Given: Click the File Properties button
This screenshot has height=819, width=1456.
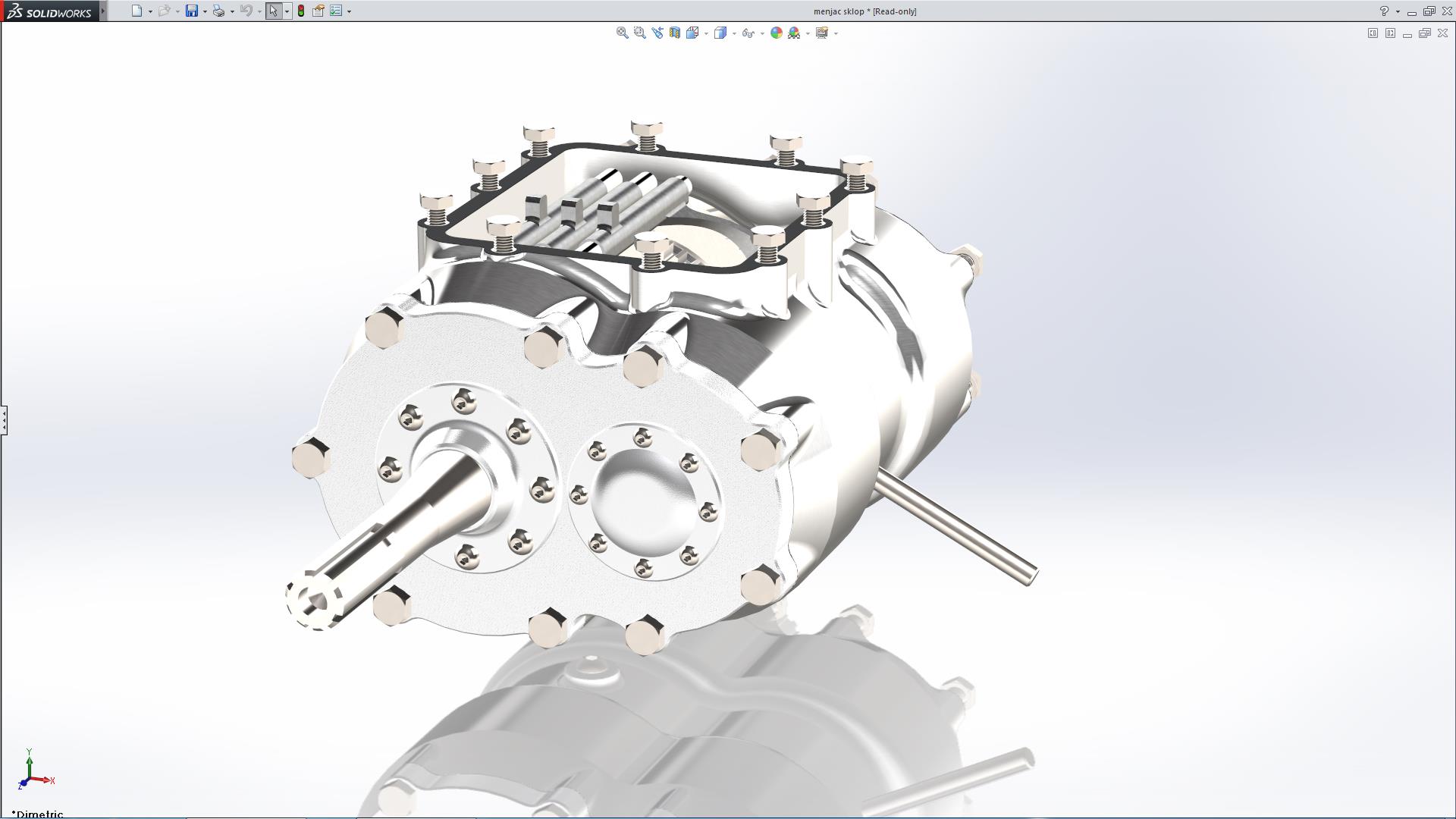Looking at the screenshot, I should click(318, 11).
